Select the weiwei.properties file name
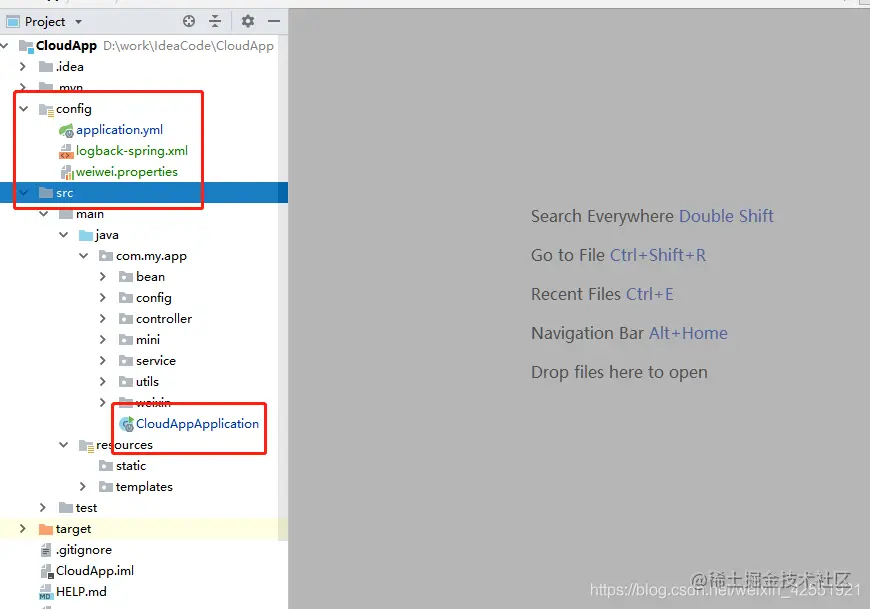Screen dimensions: 870x609 tap(127, 172)
